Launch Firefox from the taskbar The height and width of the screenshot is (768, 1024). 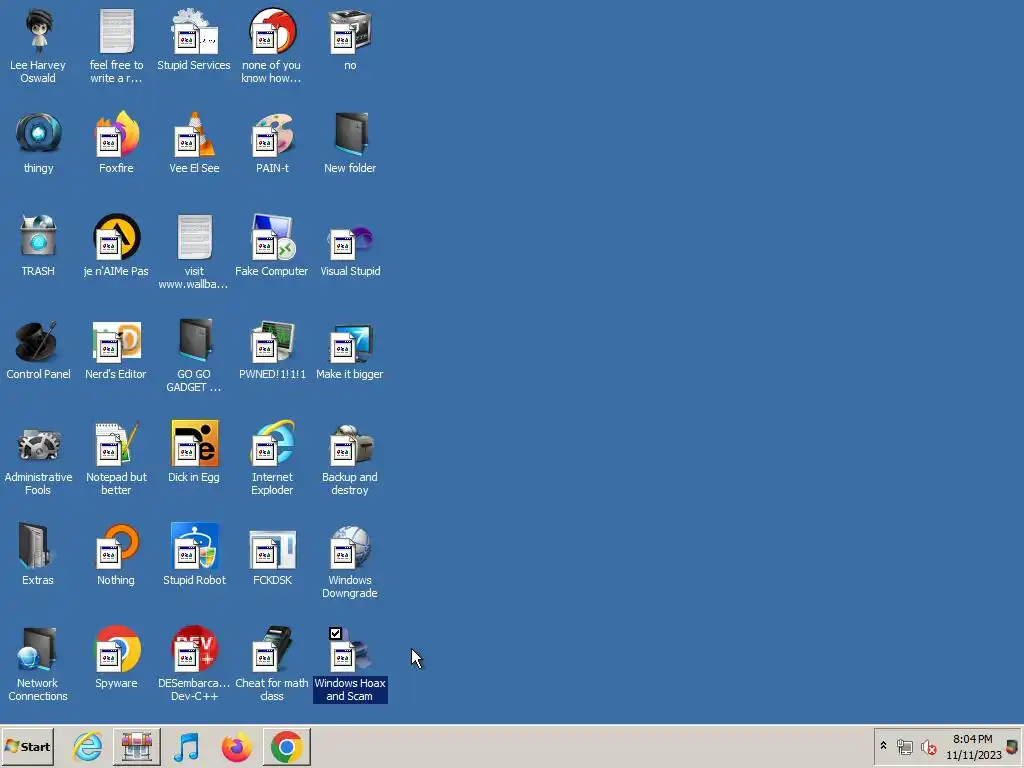(236, 747)
